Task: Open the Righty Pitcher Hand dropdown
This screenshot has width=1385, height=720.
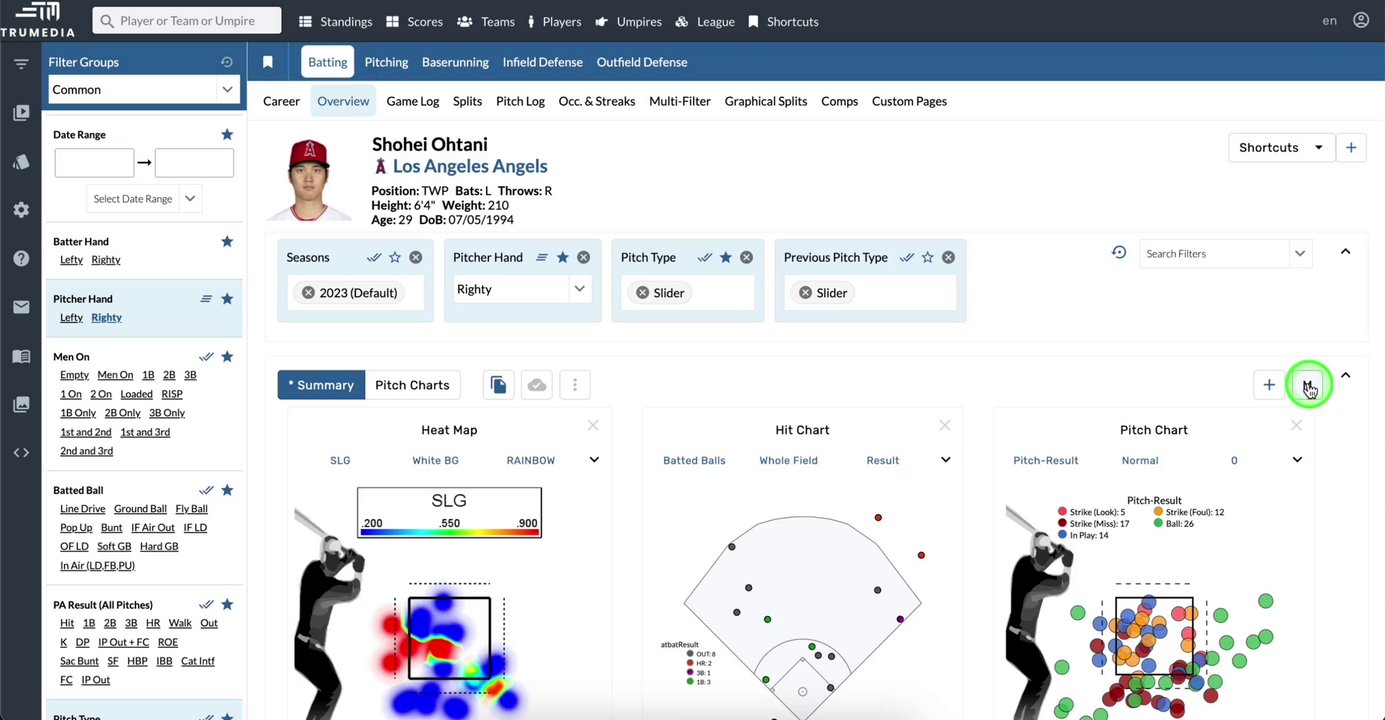Action: tap(521, 289)
